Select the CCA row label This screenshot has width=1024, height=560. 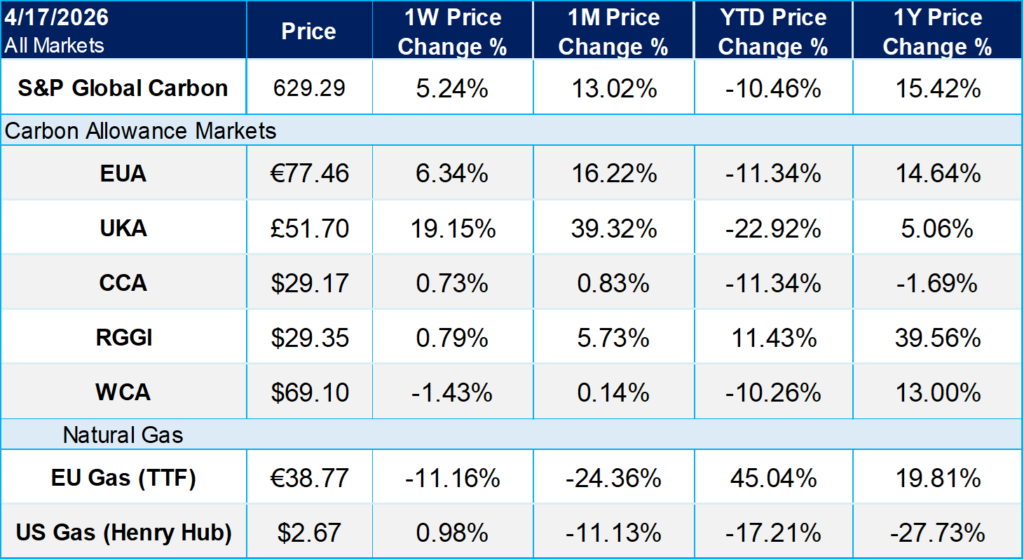click(123, 283)
